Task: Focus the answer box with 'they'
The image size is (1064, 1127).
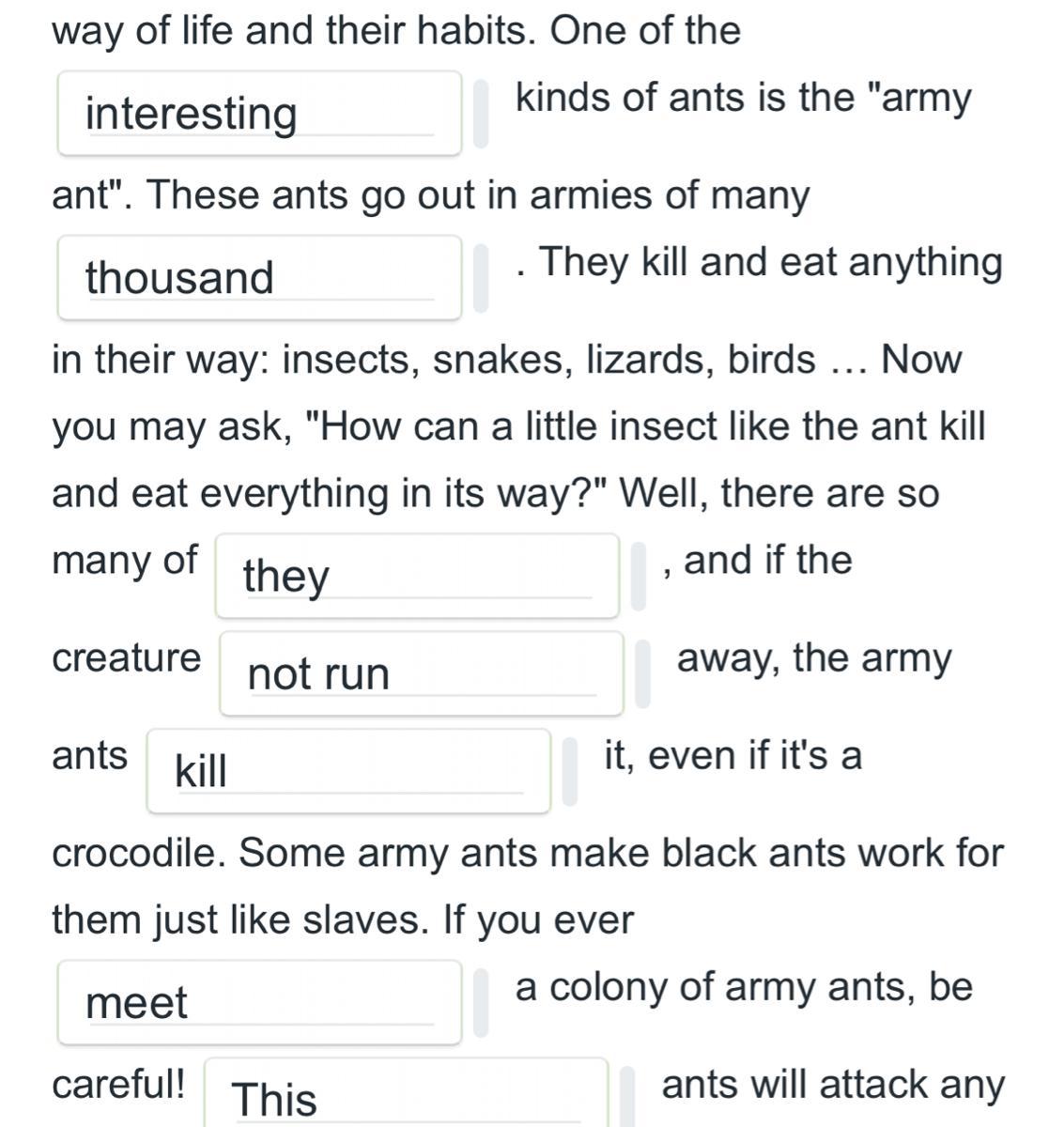Action: 416,576
